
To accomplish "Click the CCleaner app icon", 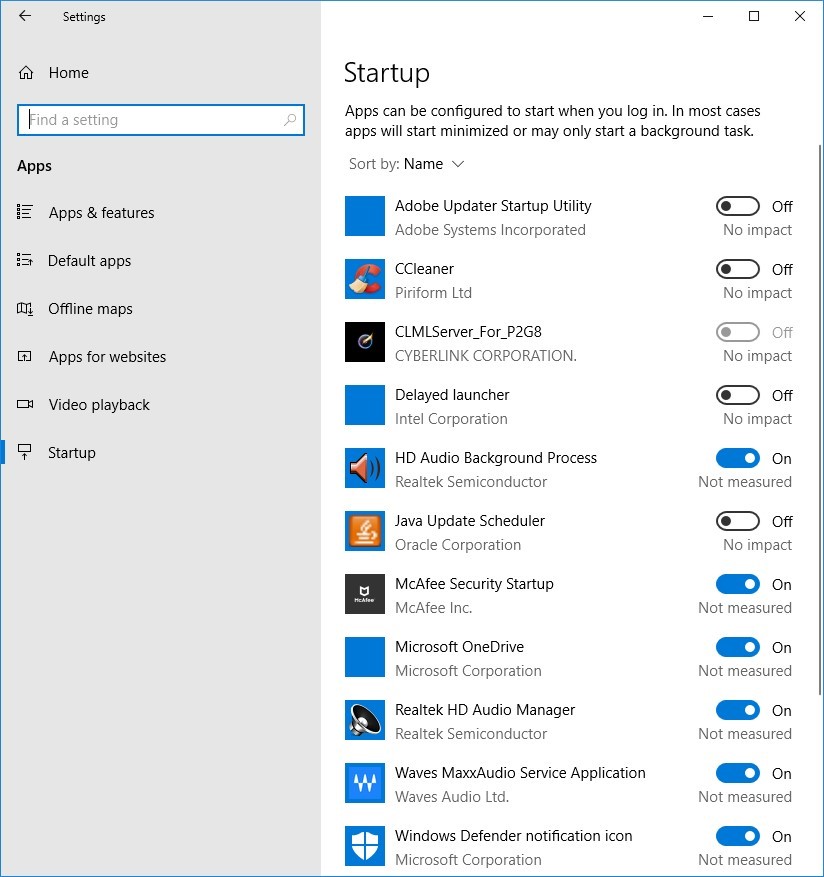I will coord(365,279).
